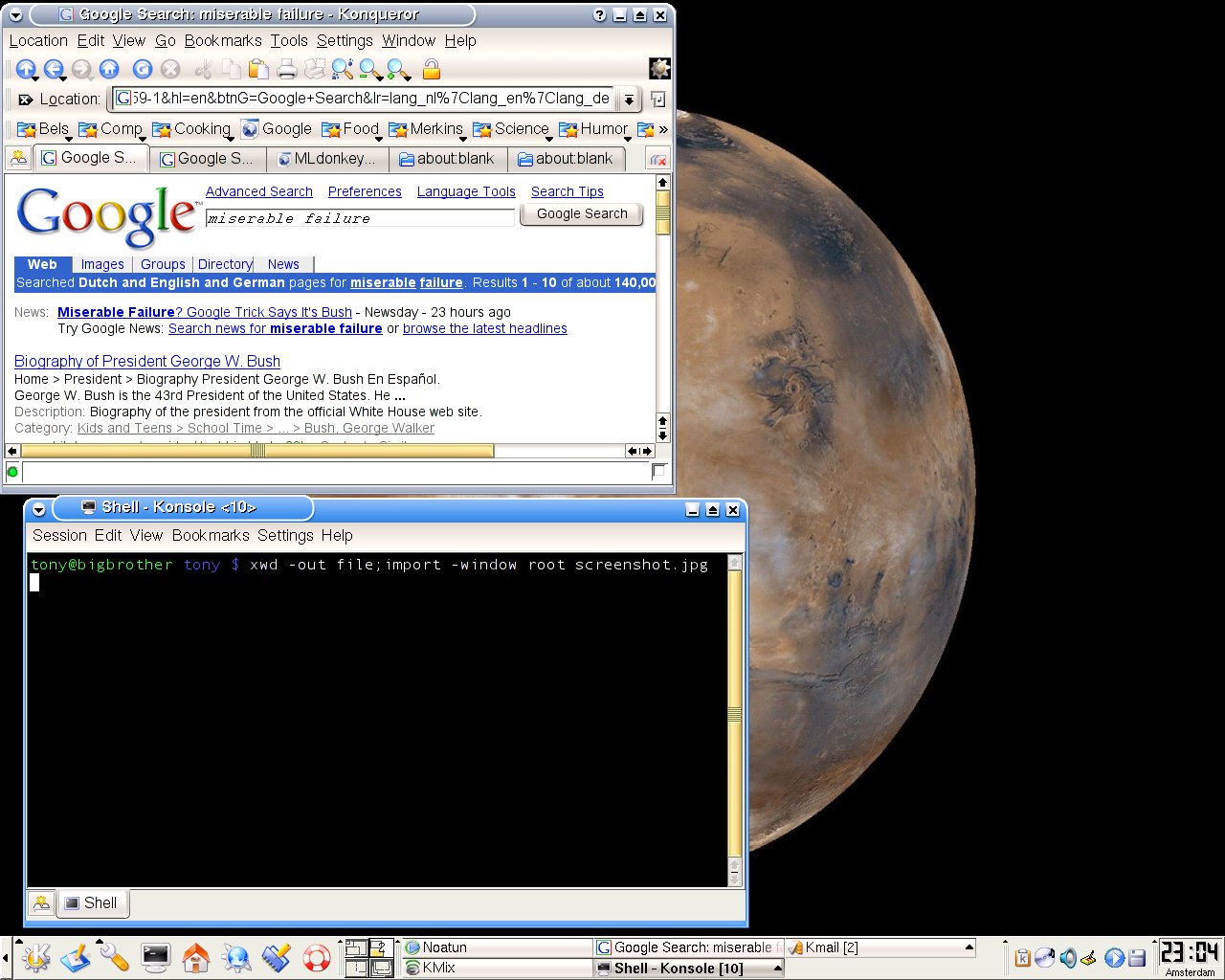Clear the Location bar with the X icon
The image size is (1225, 980).
26,99
